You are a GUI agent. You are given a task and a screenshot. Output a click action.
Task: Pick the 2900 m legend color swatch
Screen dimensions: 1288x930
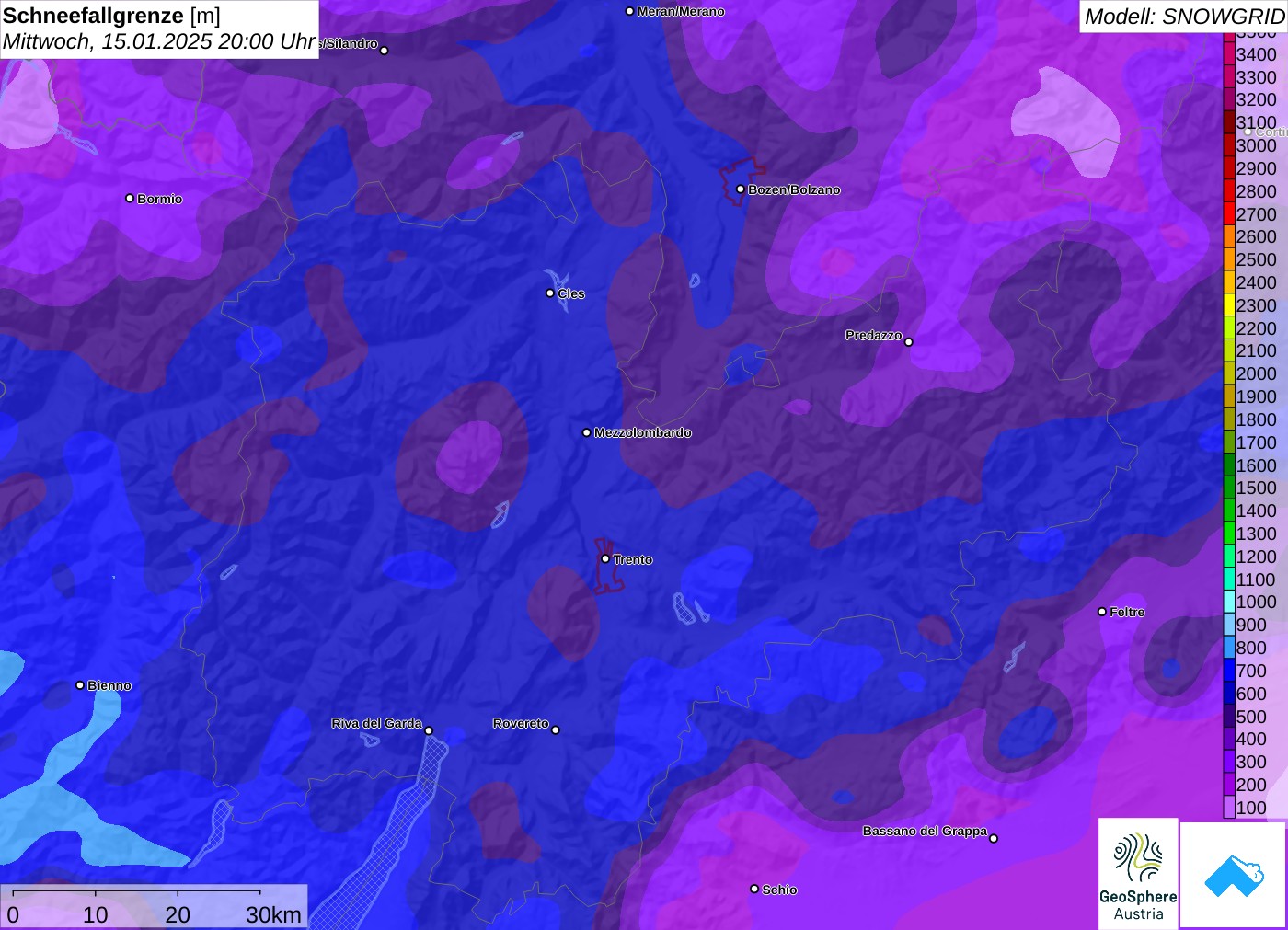[1228, 168]
